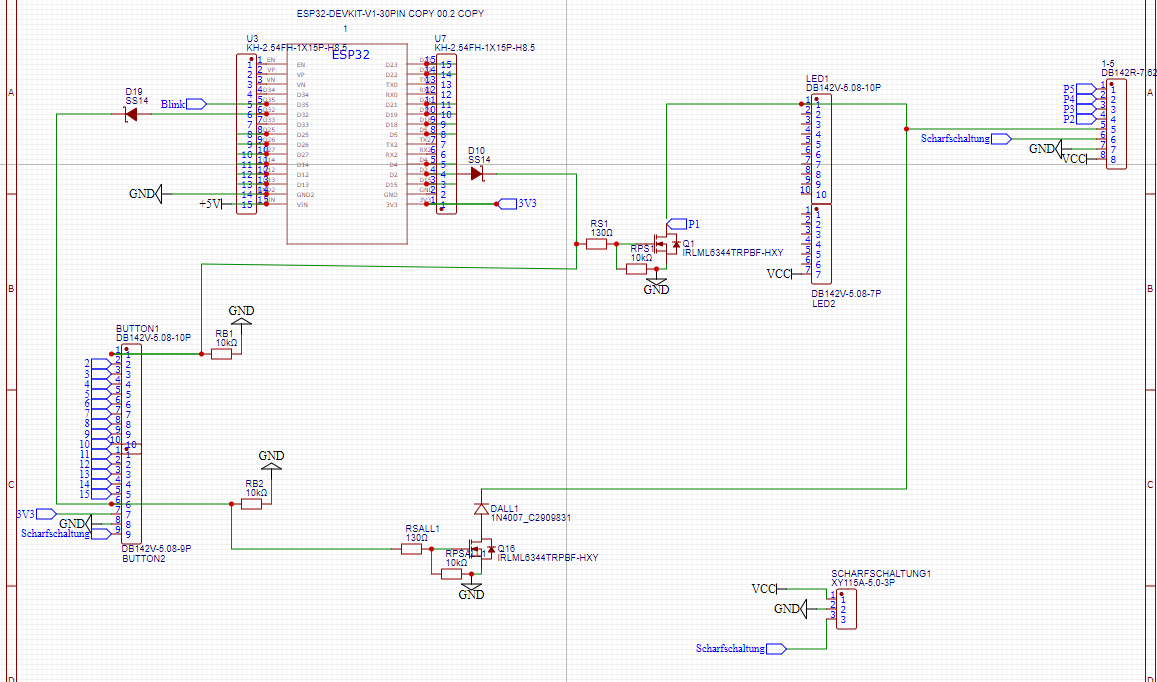1157x682 pixels.
Task: Select the RB1 10kΩ resistor
Action: [x=221, y=354]
